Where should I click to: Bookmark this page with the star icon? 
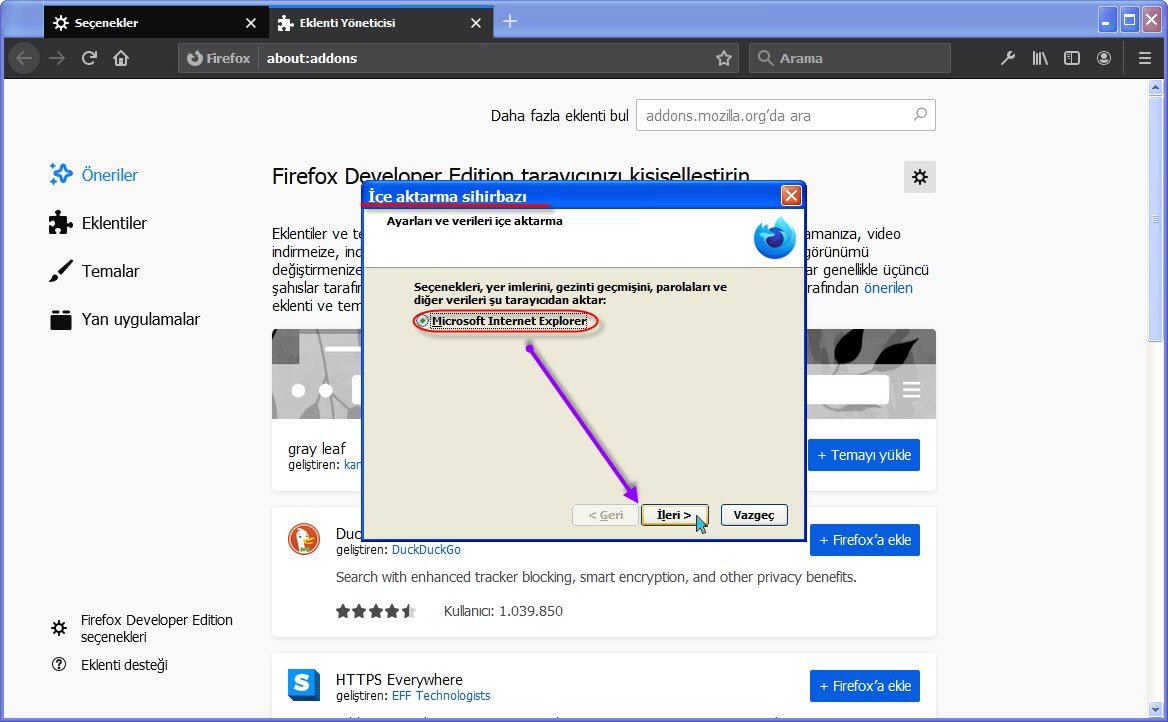pyautogui.click(x=723, y=58)
